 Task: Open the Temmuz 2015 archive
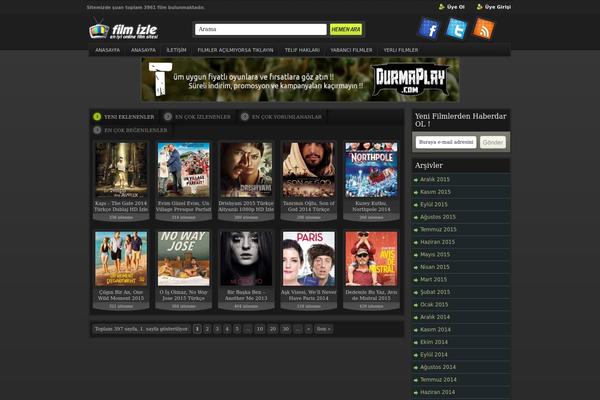click(438, 229)
